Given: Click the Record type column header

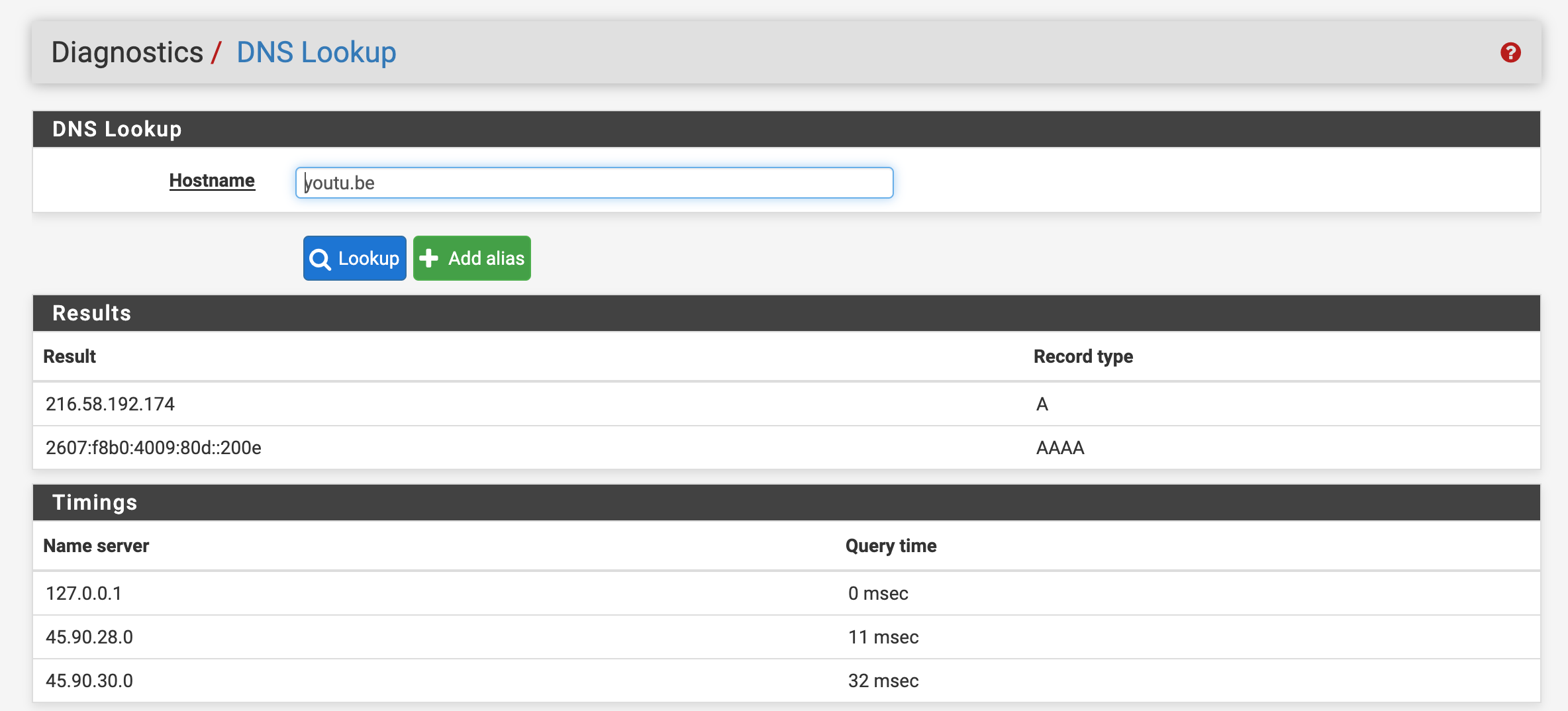Looking at the screenshot, I should 1083,356.
